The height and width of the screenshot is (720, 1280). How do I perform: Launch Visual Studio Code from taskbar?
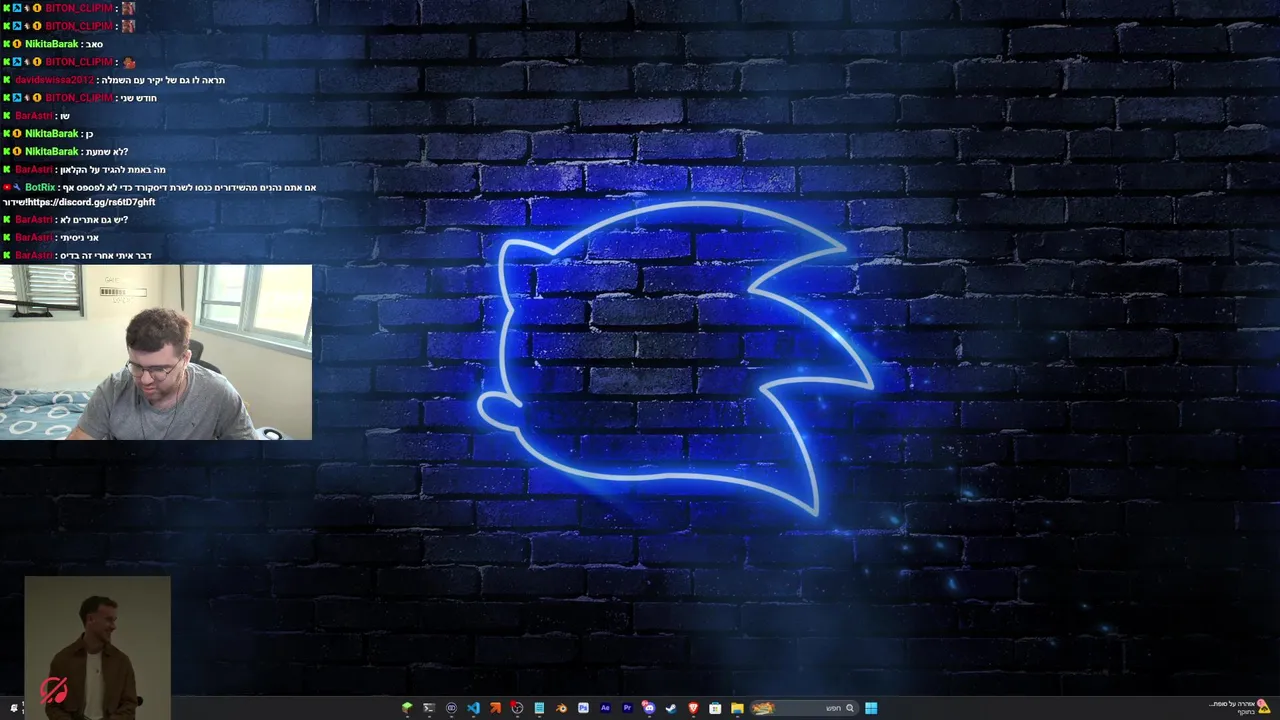(x=473, y=708)
